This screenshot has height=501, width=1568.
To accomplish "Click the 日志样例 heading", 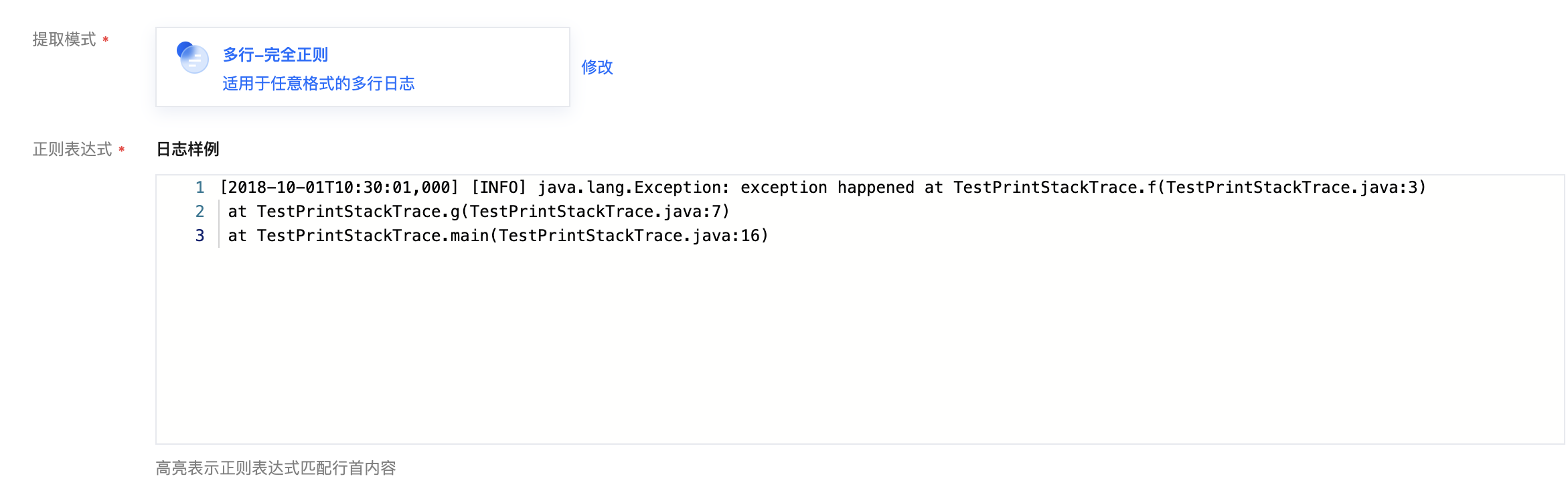I will [x=187, y=149].
